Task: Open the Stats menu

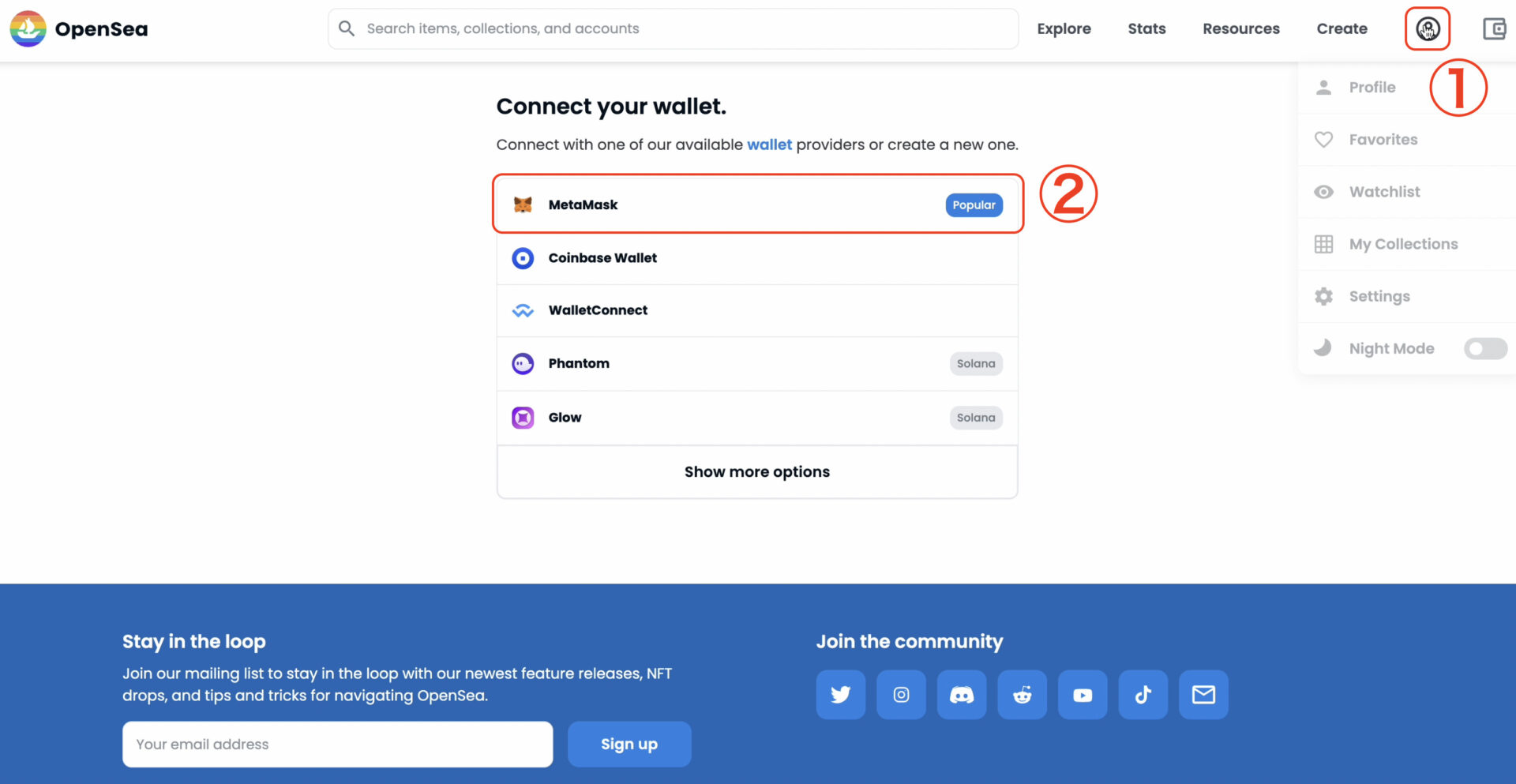Action: click(1146, 29)
